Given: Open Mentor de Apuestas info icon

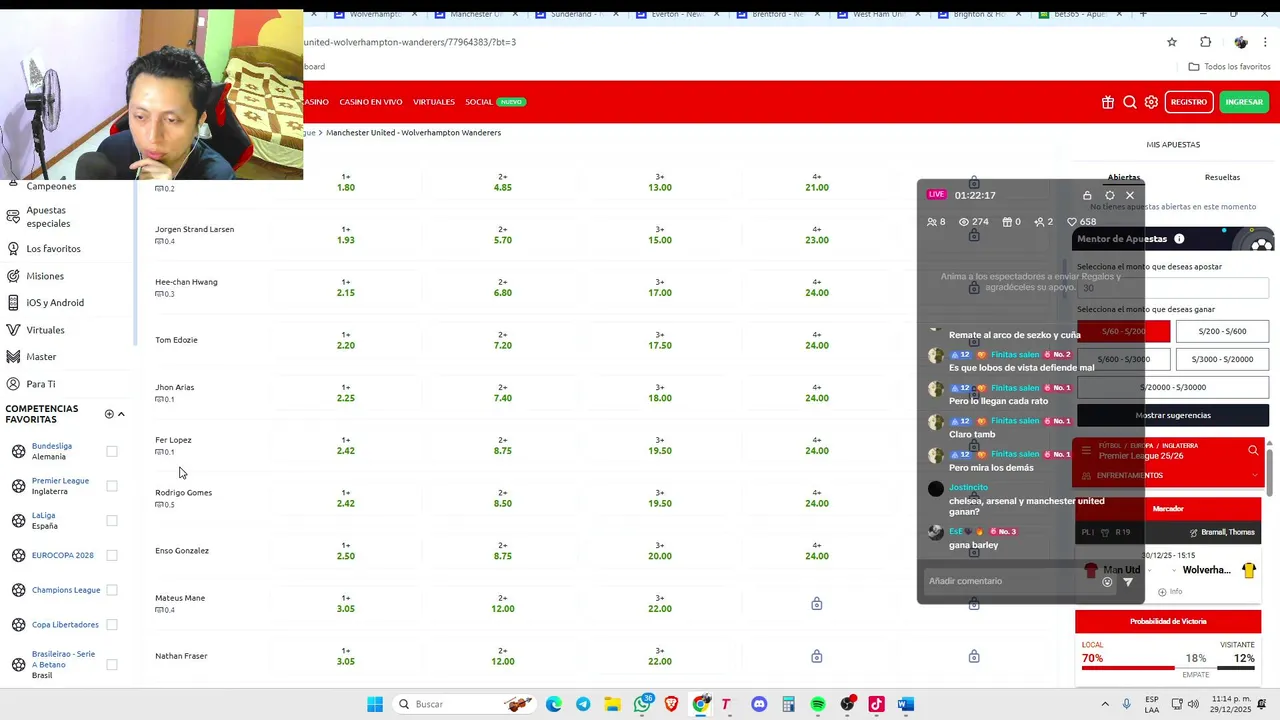Looking at the screenshot, I should 1179,239.
